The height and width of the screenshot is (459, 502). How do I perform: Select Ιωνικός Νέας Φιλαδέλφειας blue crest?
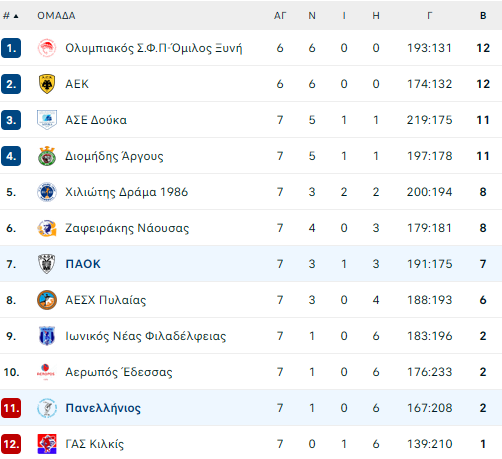pos(47,336)
